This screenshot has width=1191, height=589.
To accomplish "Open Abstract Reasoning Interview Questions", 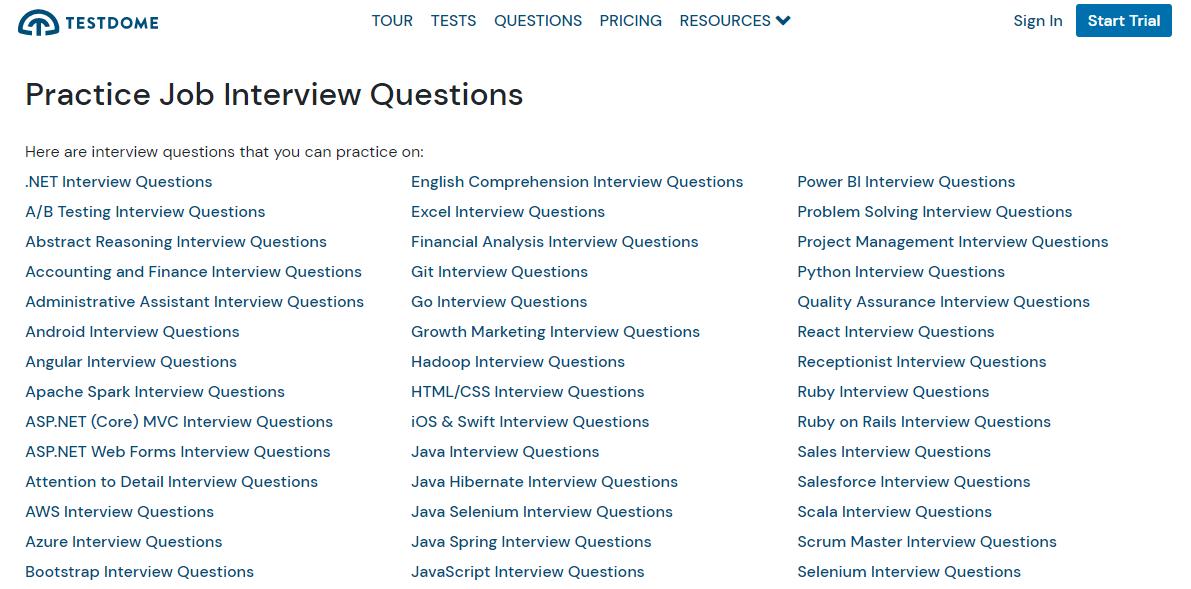I will [176, 242].
